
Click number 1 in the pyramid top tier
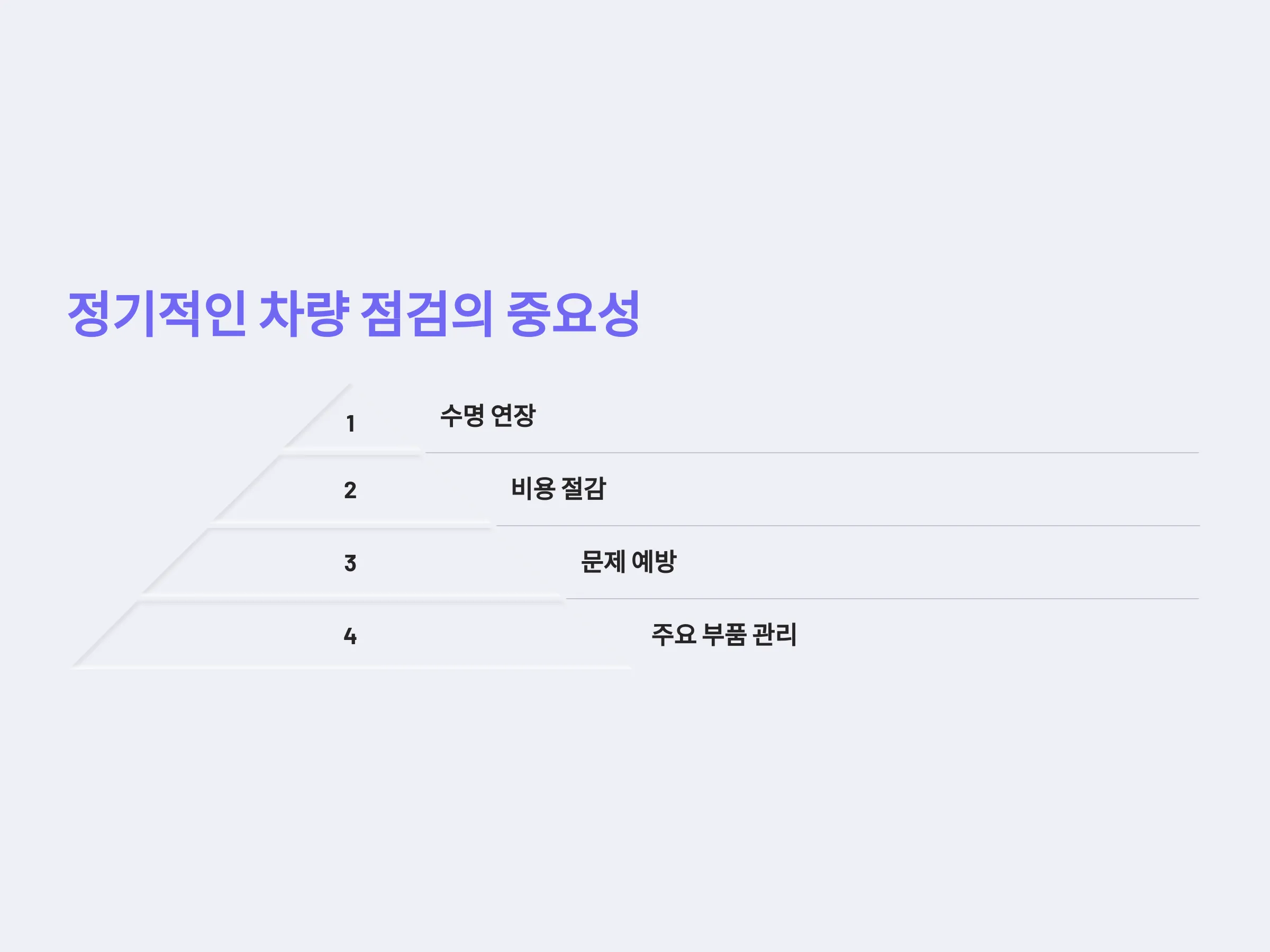click(x=350, y=424)
